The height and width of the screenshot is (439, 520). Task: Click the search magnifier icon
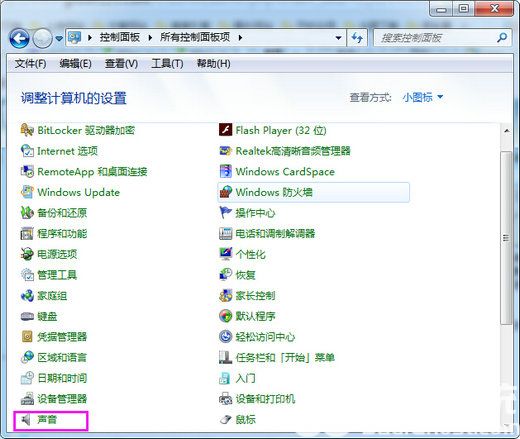[502, 38]
